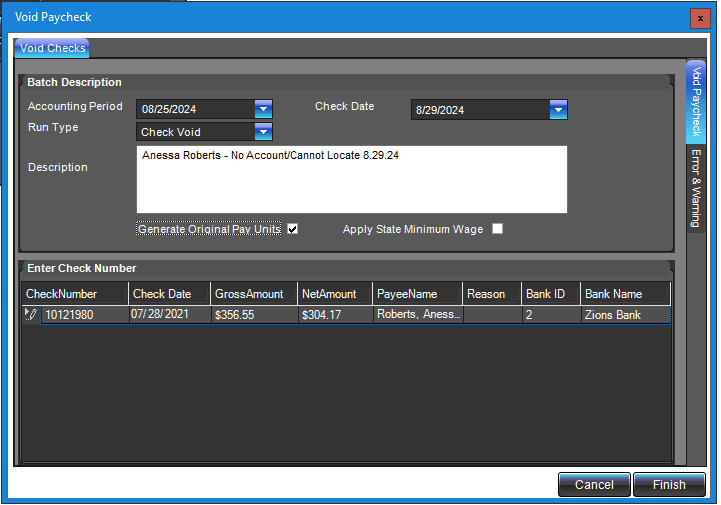Open the Accounting Period dropdown
The image size is (721, 505).
click(x=263, y=109)
